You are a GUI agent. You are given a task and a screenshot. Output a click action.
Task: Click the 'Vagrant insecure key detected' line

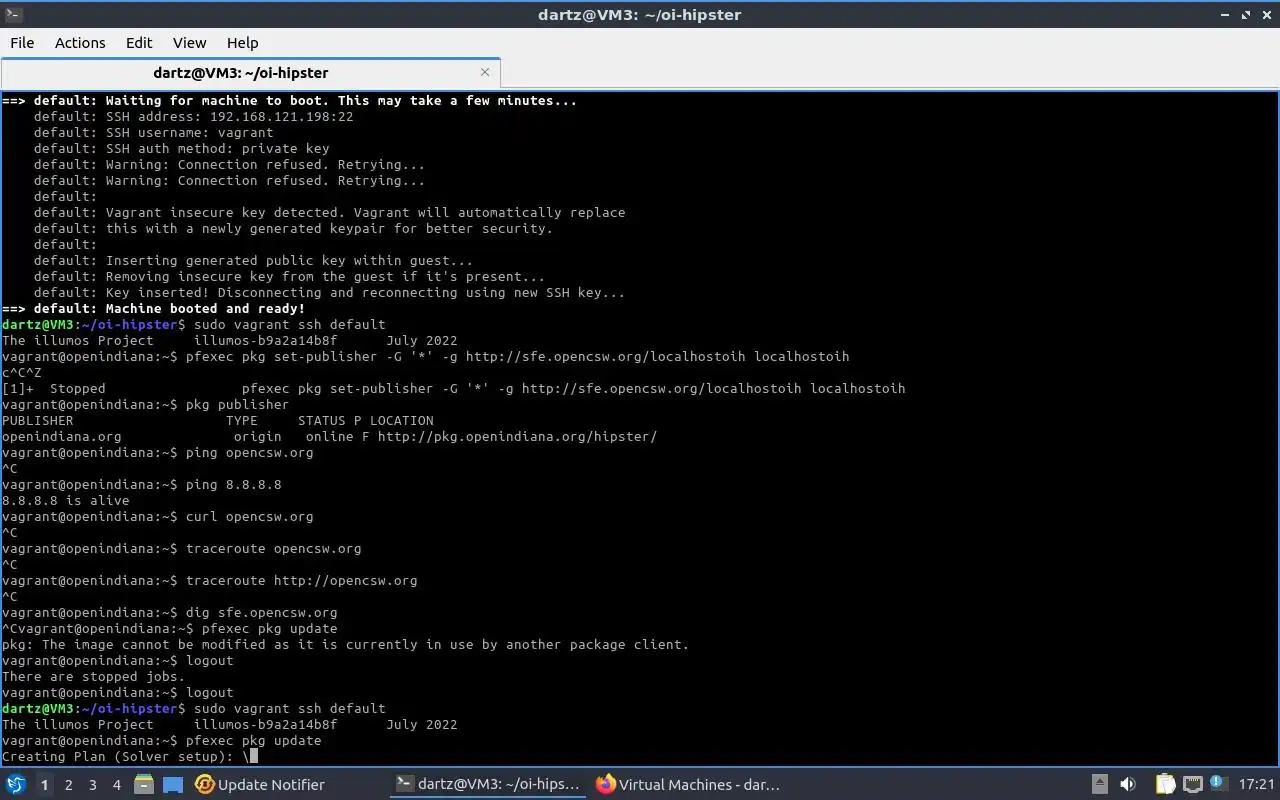[329, 213]
